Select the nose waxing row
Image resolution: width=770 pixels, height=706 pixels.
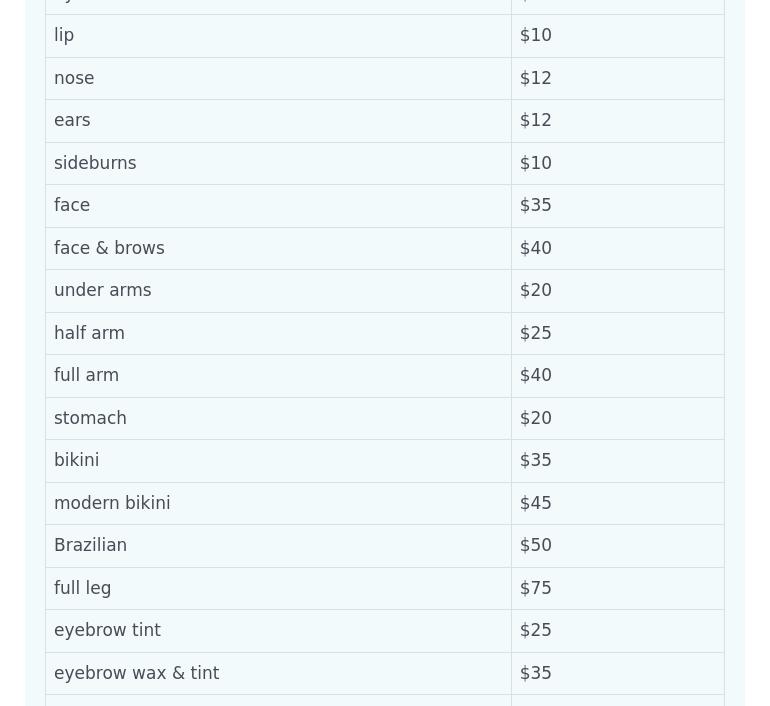(x=74, y=78)
